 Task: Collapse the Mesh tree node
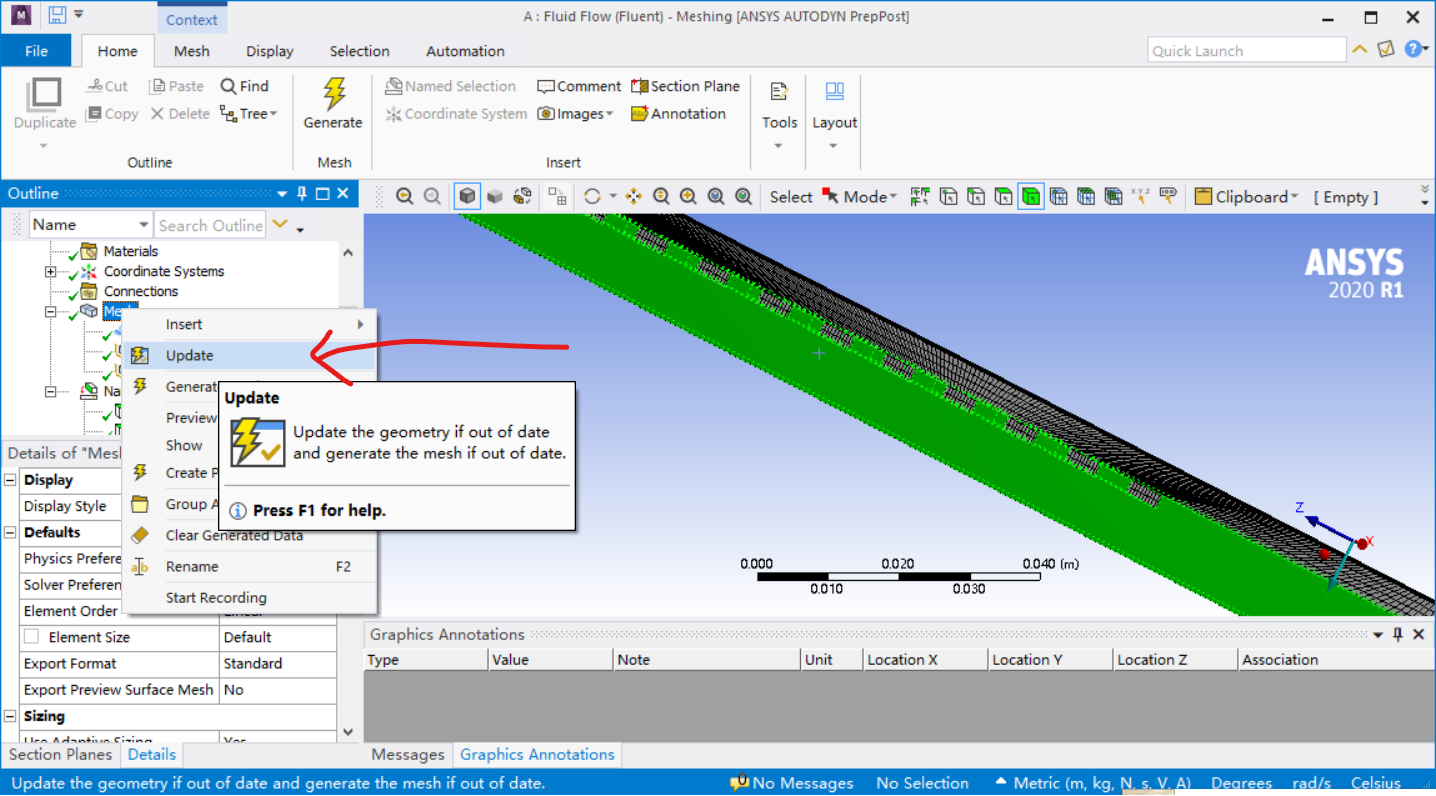coord(50,312)
